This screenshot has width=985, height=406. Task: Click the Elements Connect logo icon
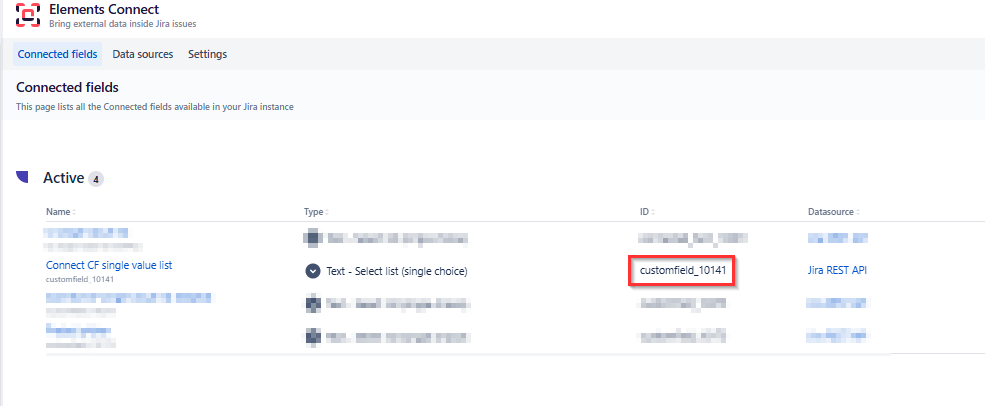[29, 17]
